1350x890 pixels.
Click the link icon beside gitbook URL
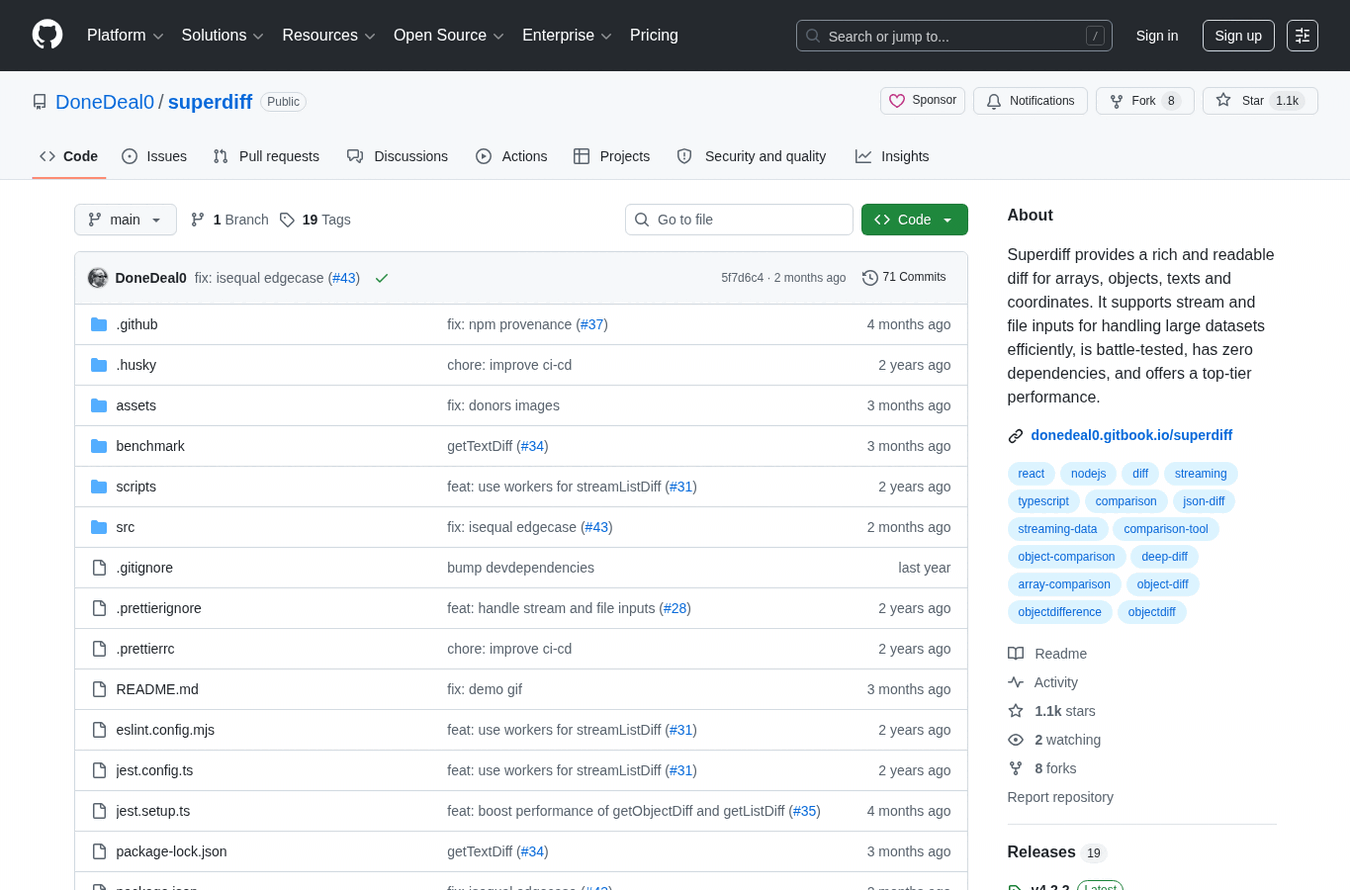1016,436
